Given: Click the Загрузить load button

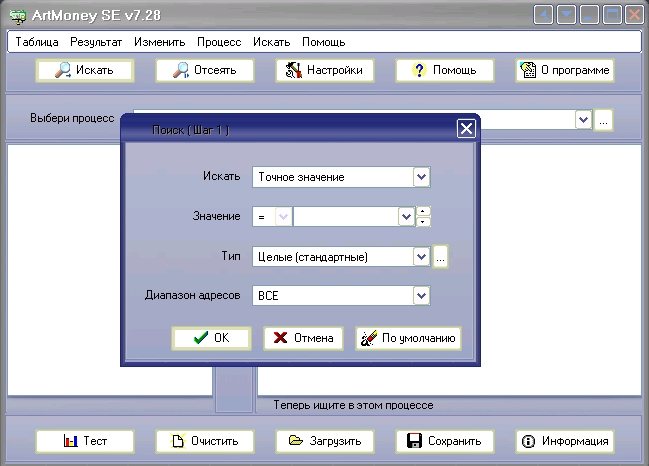Looking at the screenshot, I should point(324,441).
